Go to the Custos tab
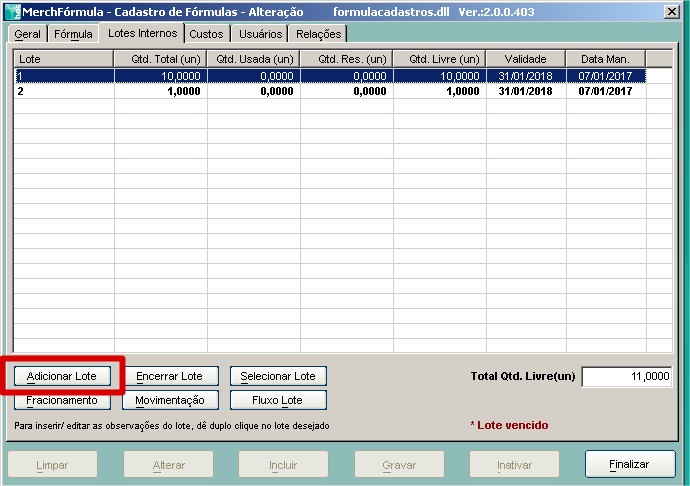This screenshot has width=690, height=486. (x=206, y=34)
